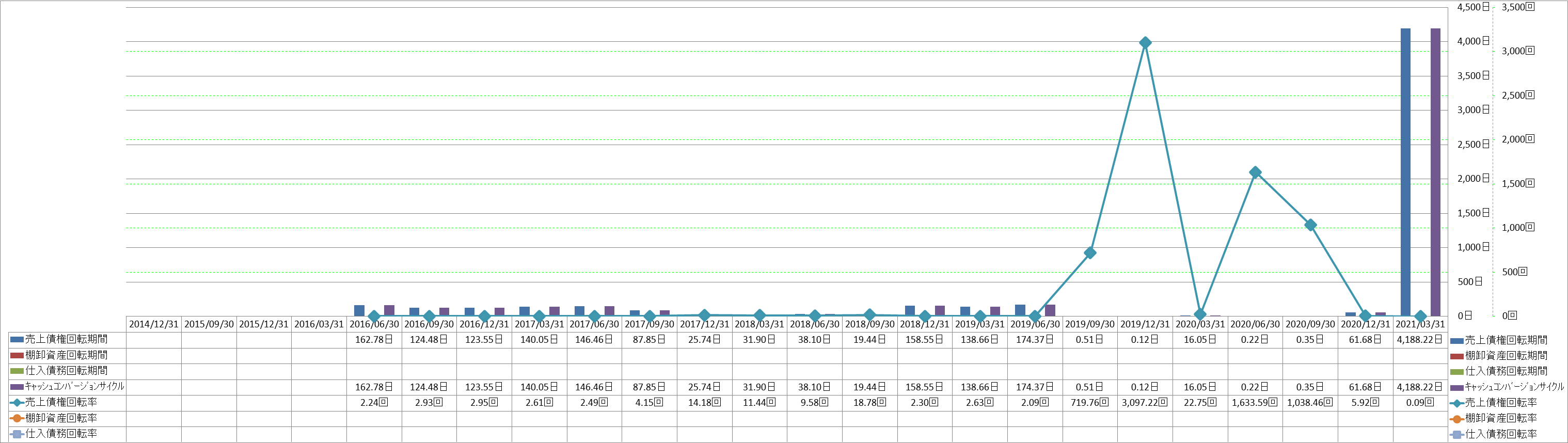Click the 0.09回 turnover rate cell

(1420, 403)
